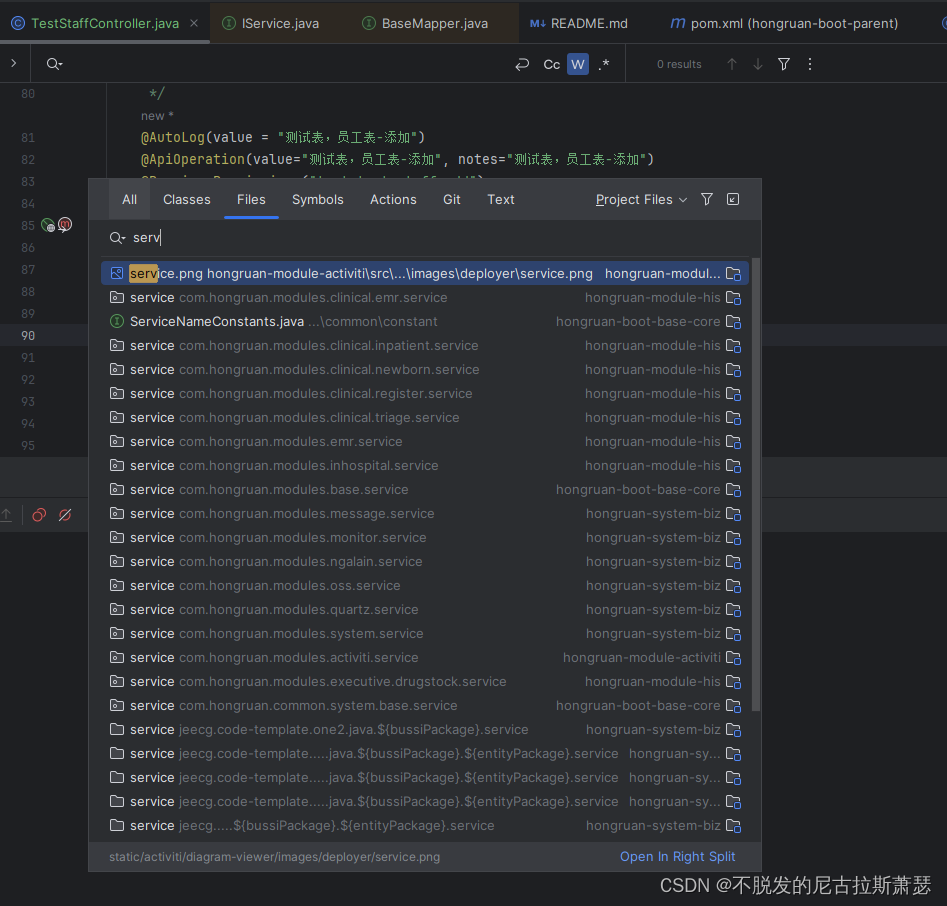947x906 pixels.
Task: Switch to README.md editor tab
Action: [x=579, y=24]
